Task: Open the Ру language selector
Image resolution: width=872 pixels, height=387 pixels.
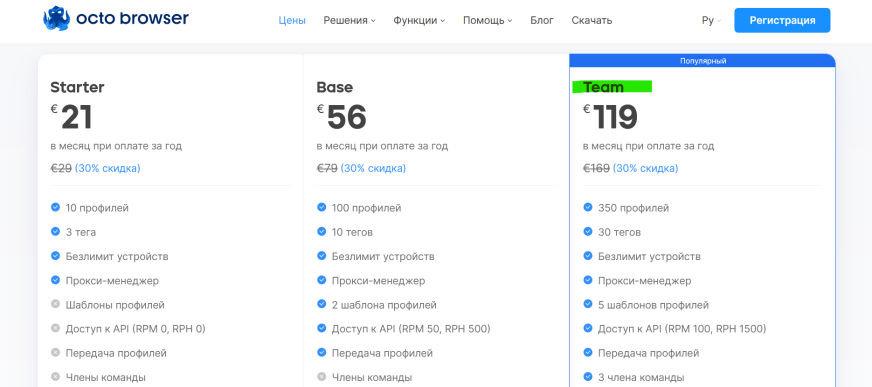Action: pyautogui.click(x=711, y=21)
